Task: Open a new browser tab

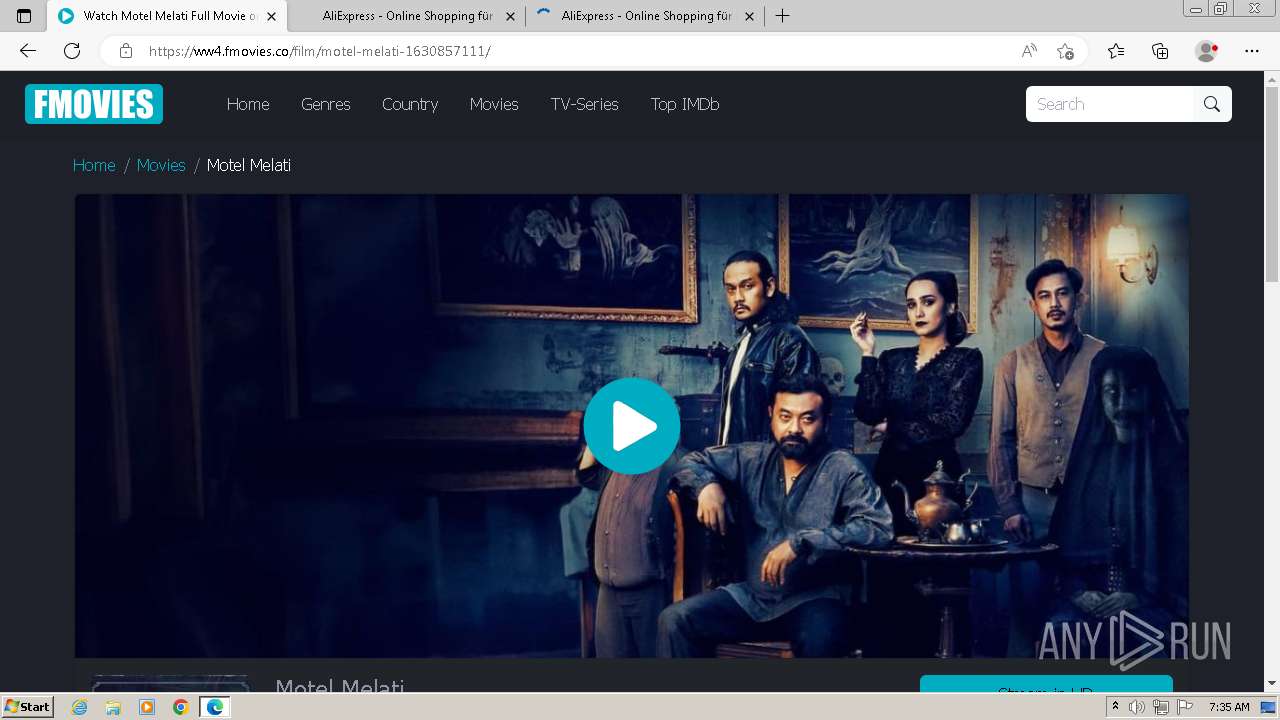Action: pyautogui.click(x=783, y=16)
